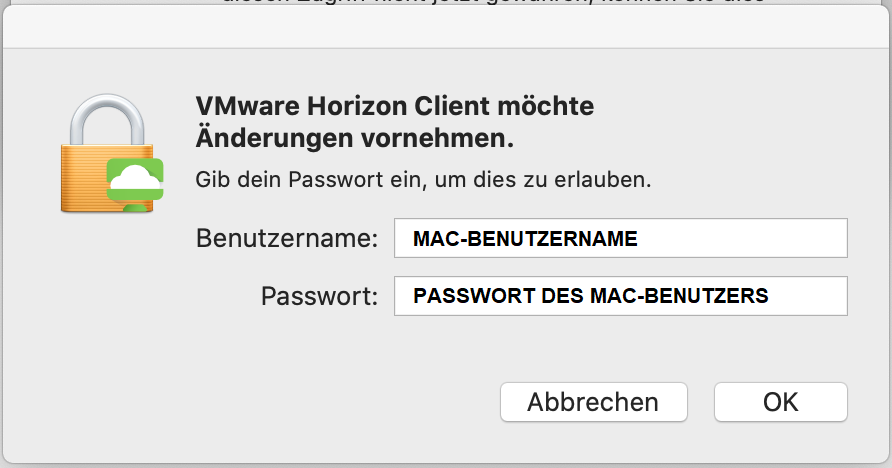
Task: Click the "Passwort:" label
Action: point(319,297)
